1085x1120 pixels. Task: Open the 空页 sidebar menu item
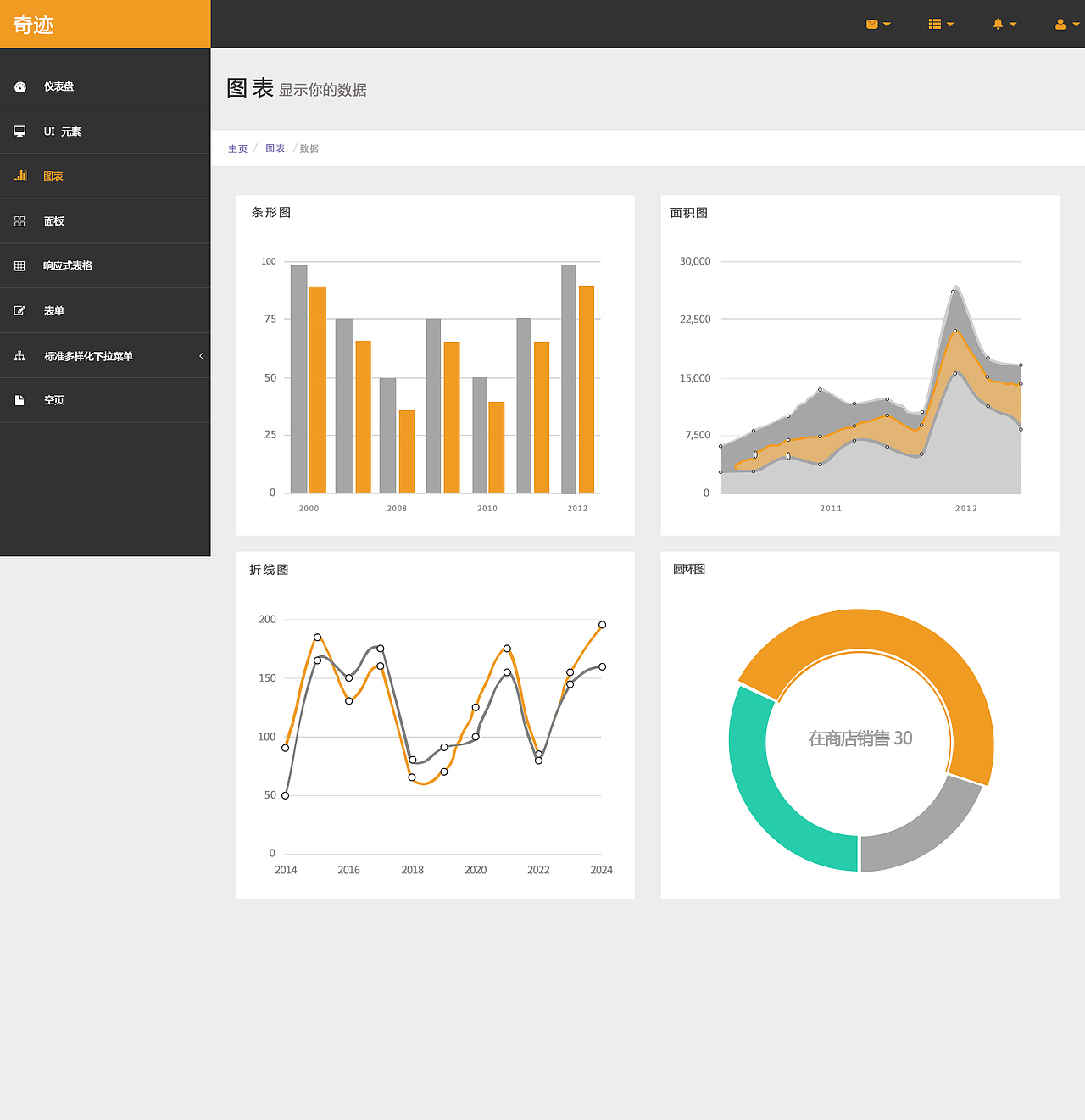pyautogui.click(x=105, y=400)
